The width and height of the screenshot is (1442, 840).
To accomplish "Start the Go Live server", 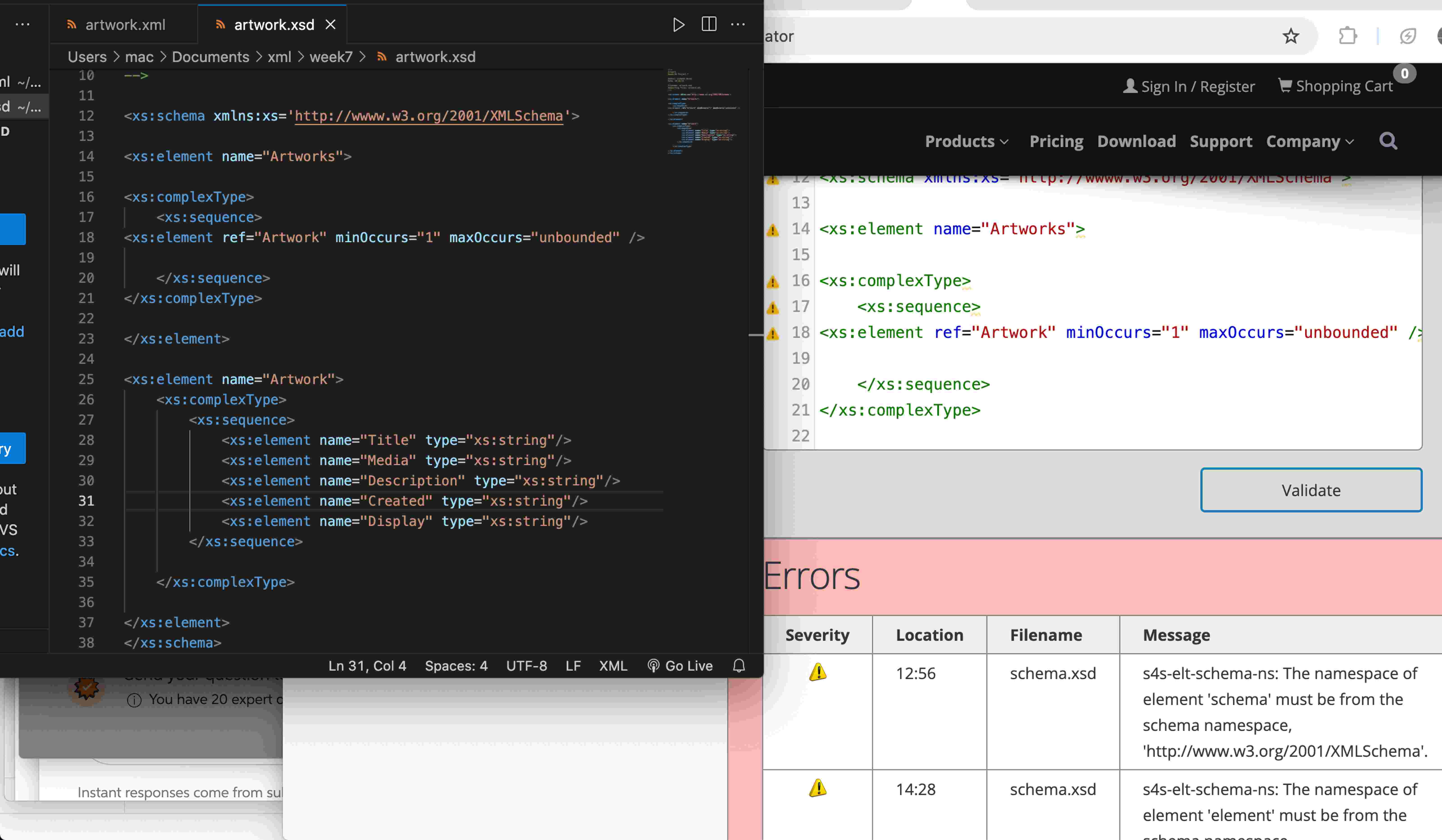I will (680, 665).
